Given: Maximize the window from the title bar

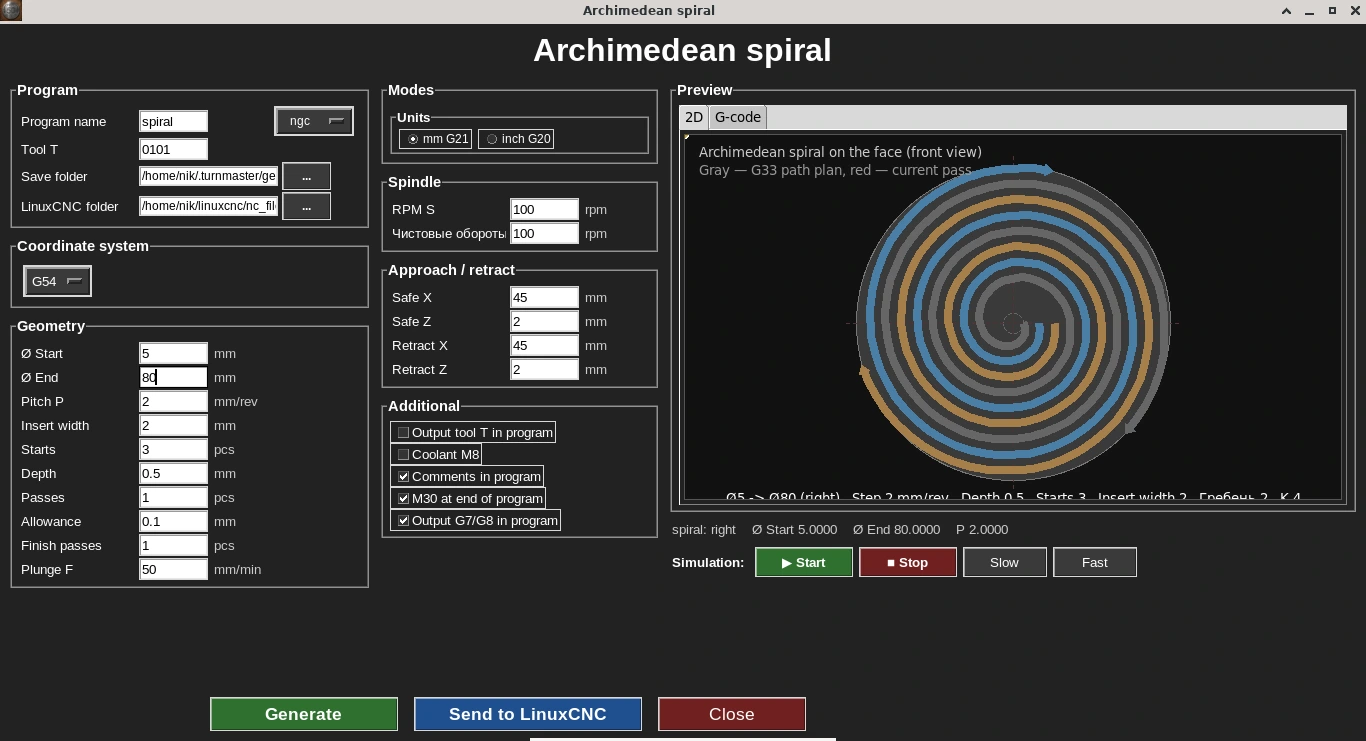Looking at the screenshot, I should (x=1332, y=11).
